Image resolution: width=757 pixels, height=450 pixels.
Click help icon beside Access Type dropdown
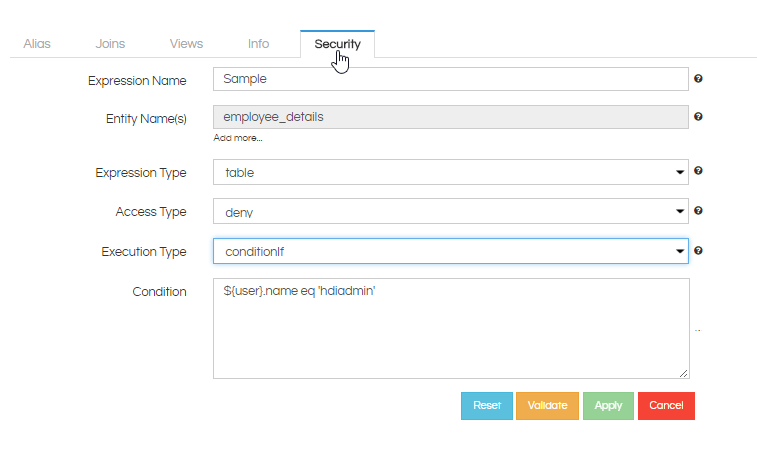pyautogui.click(x=698, y=211)
